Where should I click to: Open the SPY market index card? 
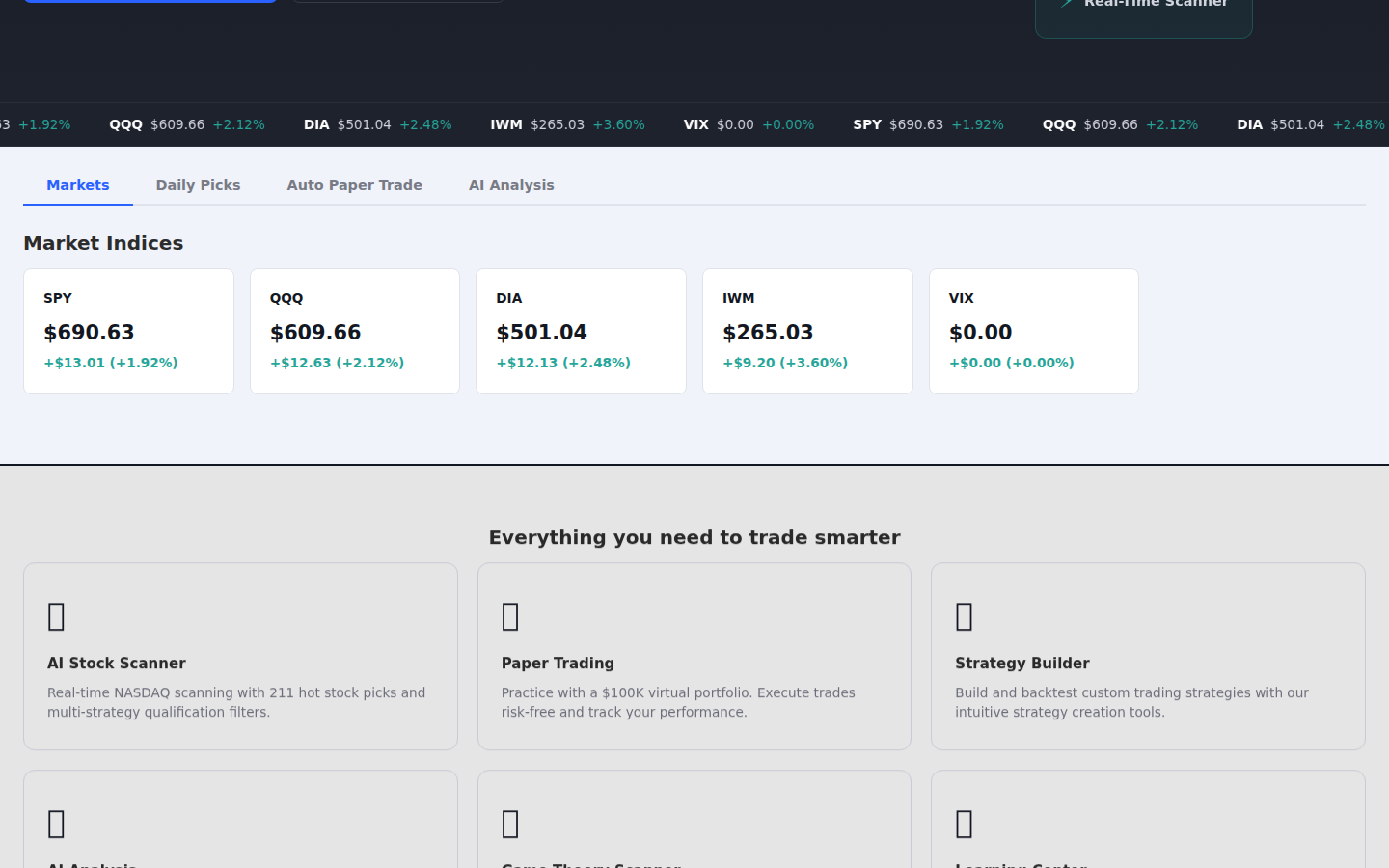(x=128, y=331)
